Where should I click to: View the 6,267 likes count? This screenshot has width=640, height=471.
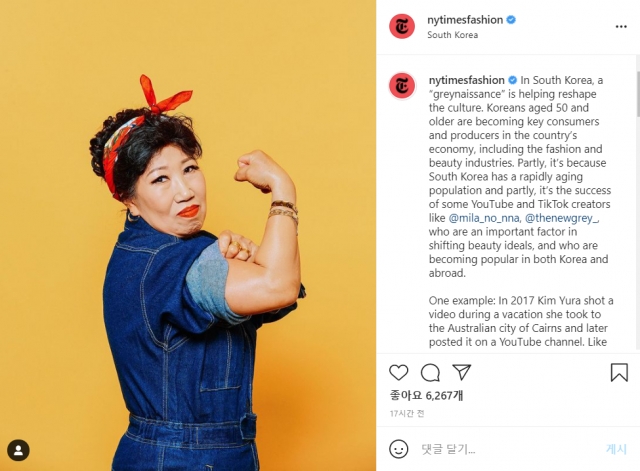(x=426, y=395)
